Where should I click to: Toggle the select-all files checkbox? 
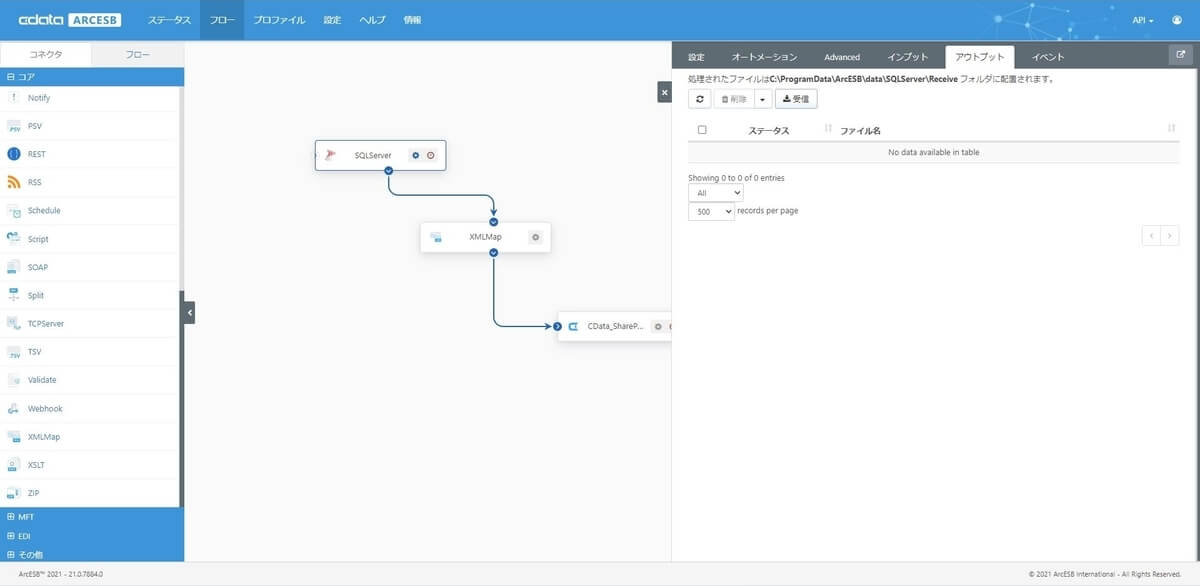[702, 130]
